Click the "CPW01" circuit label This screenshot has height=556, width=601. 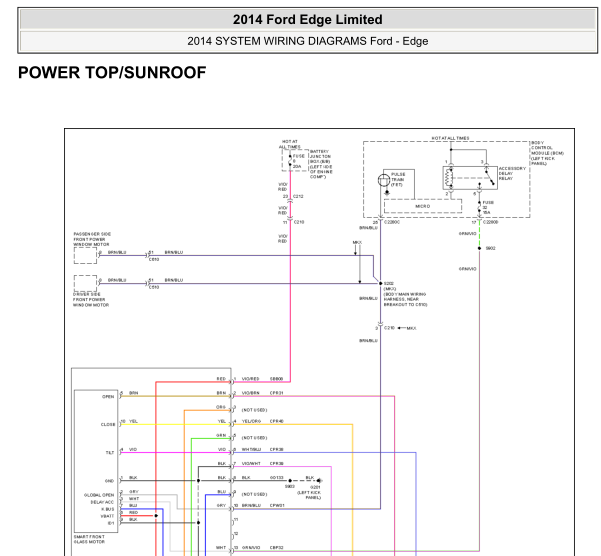(x=277, y=505)
